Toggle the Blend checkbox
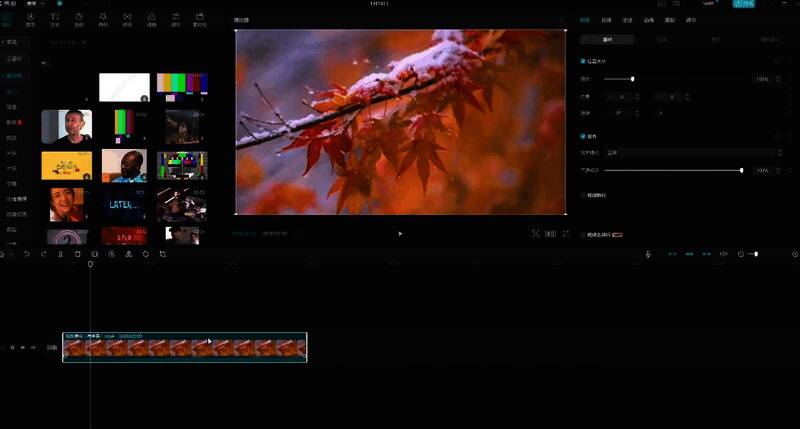800x429 pixels. (584, 136)
